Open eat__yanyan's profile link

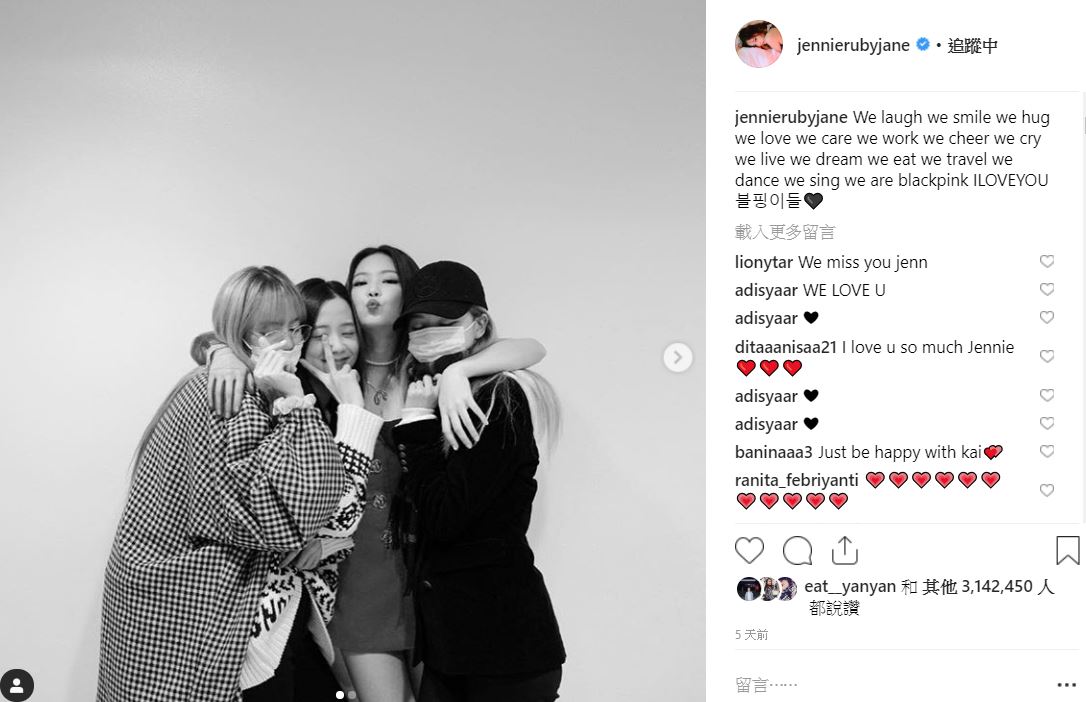[x=850, y=586]
